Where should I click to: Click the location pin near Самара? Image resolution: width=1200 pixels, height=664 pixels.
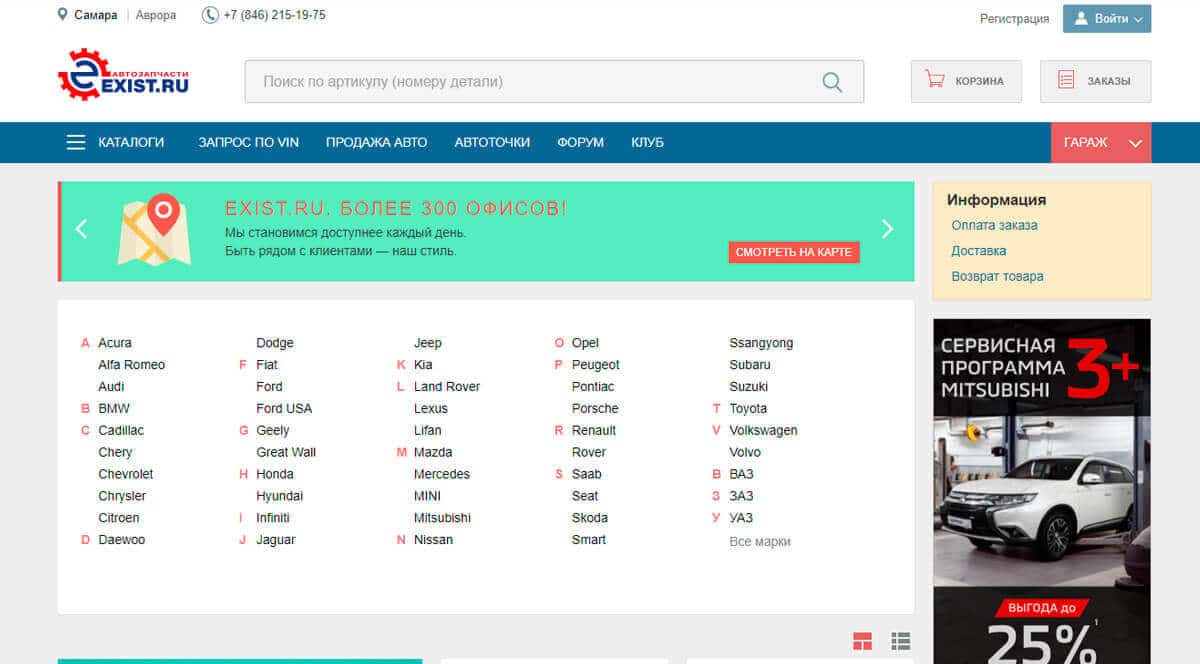point(63,15)
